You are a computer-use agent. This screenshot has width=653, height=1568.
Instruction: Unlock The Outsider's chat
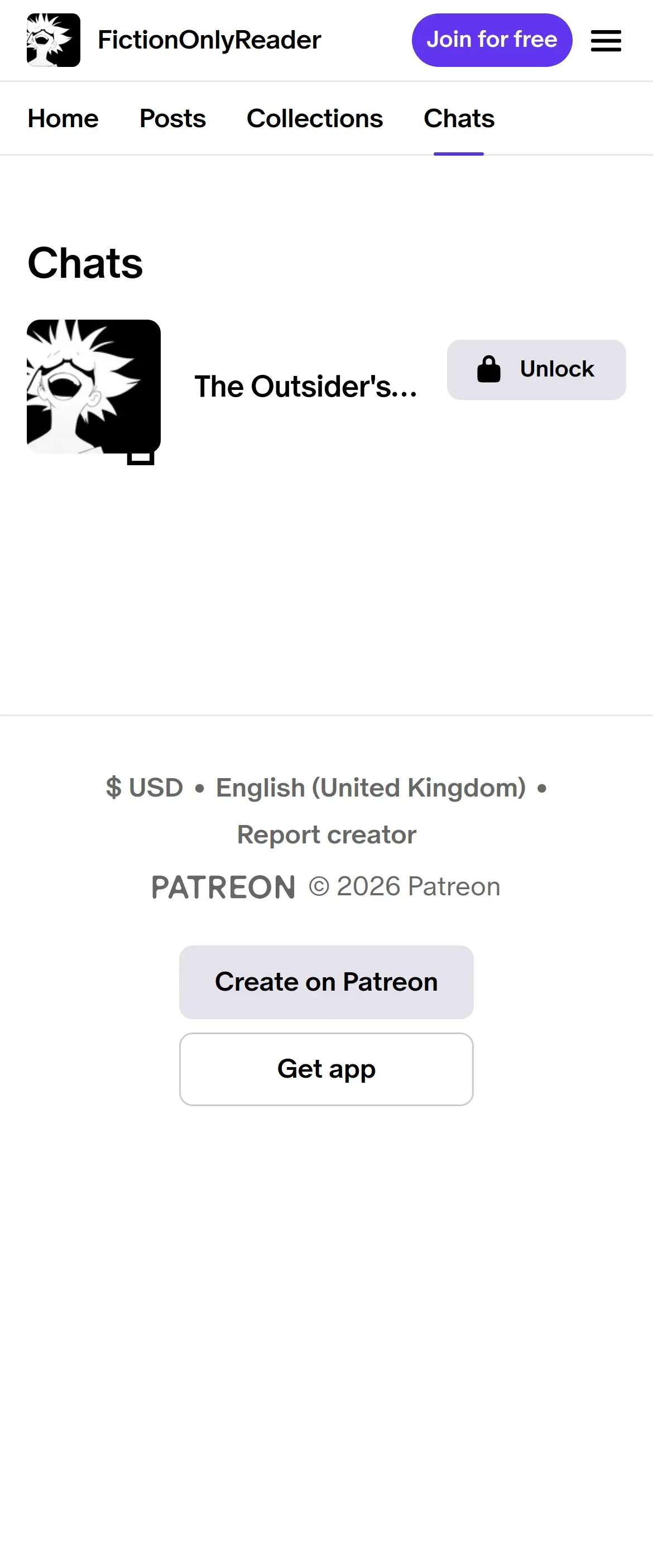click(536, 369)
